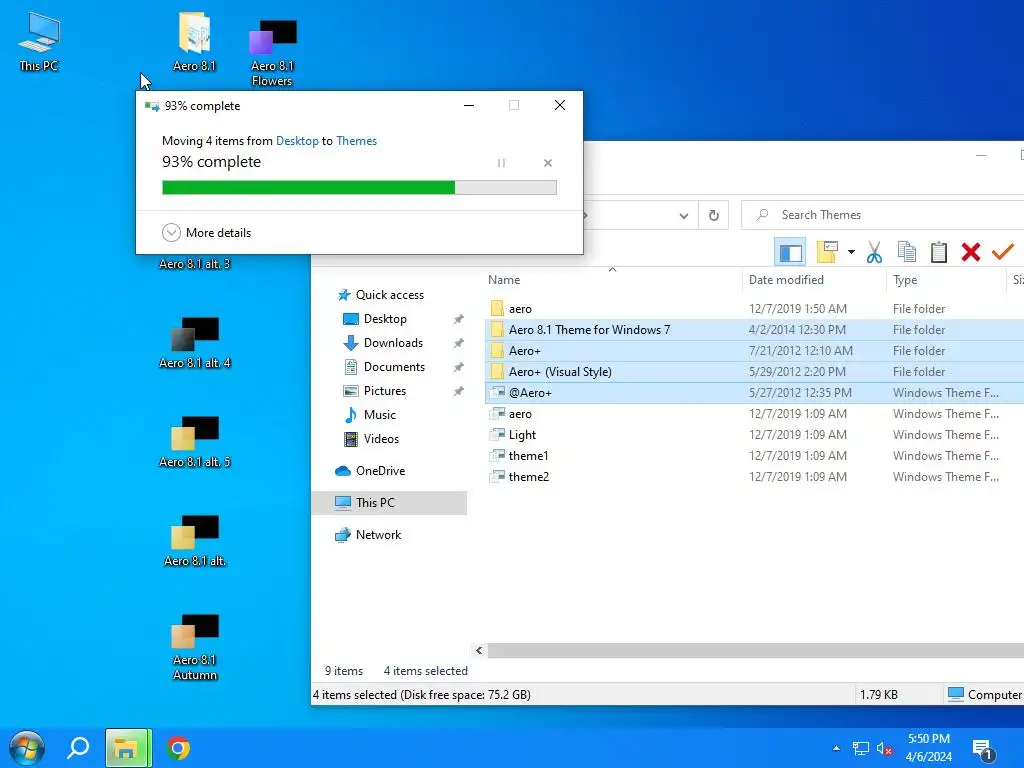Click the green move progress bar
The height and width of the screenshot is (768, 1024).
point(359,187)
